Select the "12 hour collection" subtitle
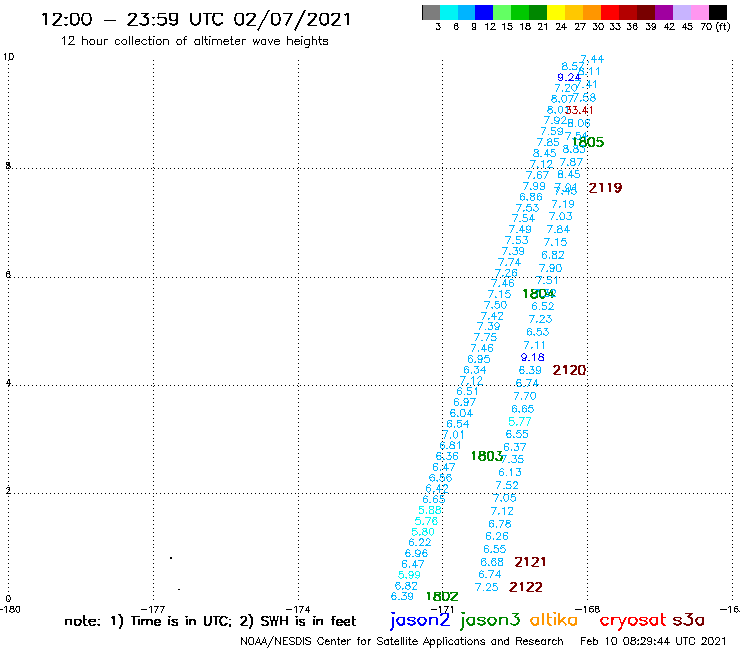Screen dimensions: 740x650 194,41
